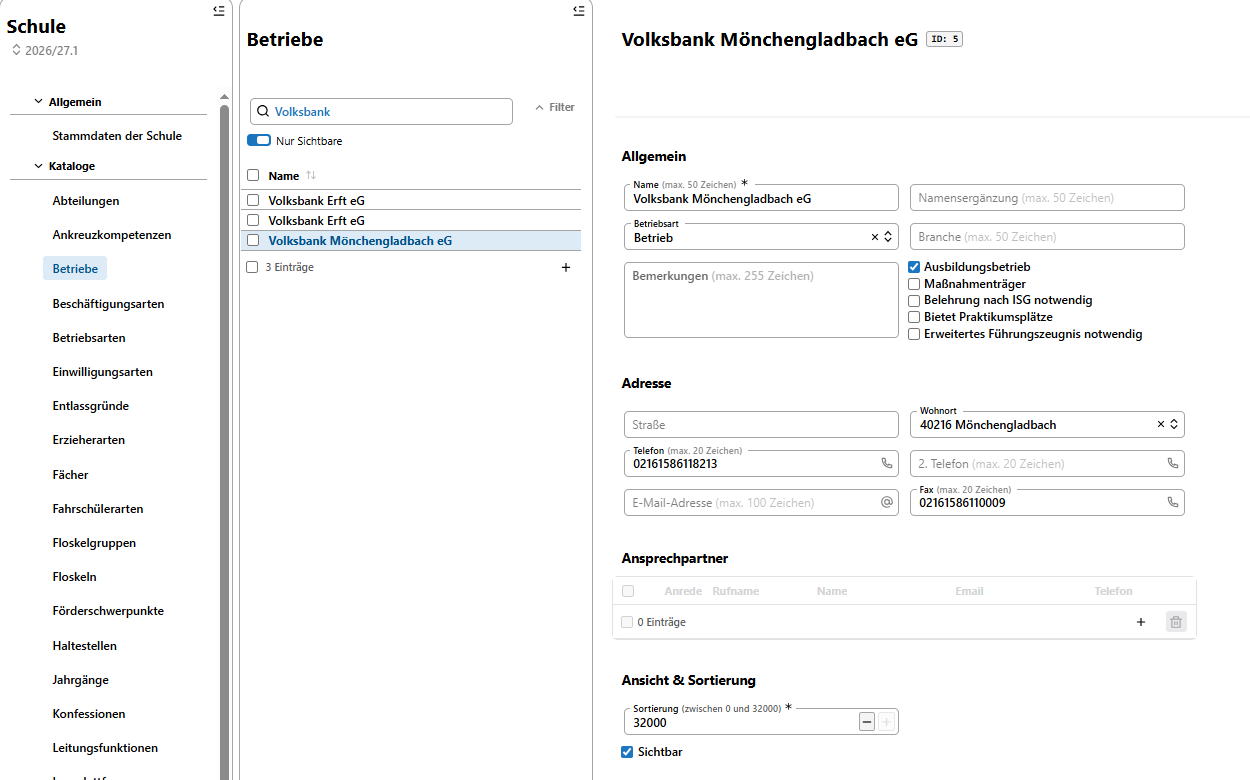The image size is (1250, 780).
Task: Collapse the Allgemein section
Action: (x=38, y=102)
